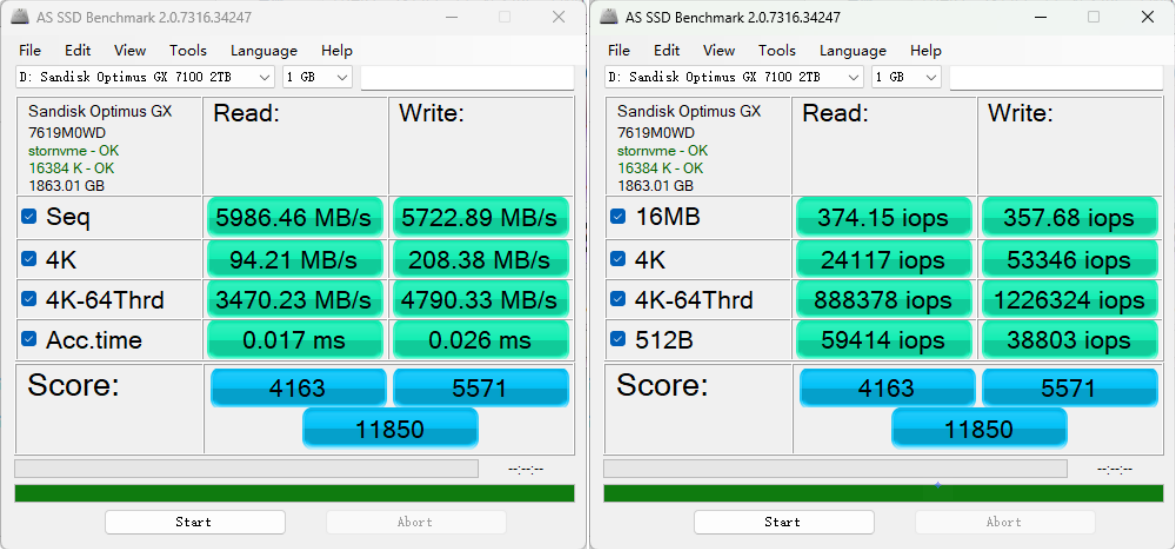The image size is (1175, 549).
Task: Click the green progress bar in left window
Action: click(x=294, y=493)
